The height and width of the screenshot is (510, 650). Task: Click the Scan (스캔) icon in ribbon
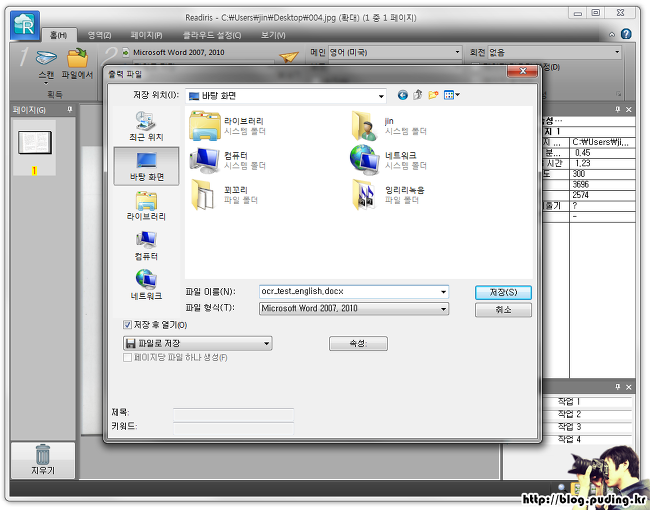[x=46, y=58]
